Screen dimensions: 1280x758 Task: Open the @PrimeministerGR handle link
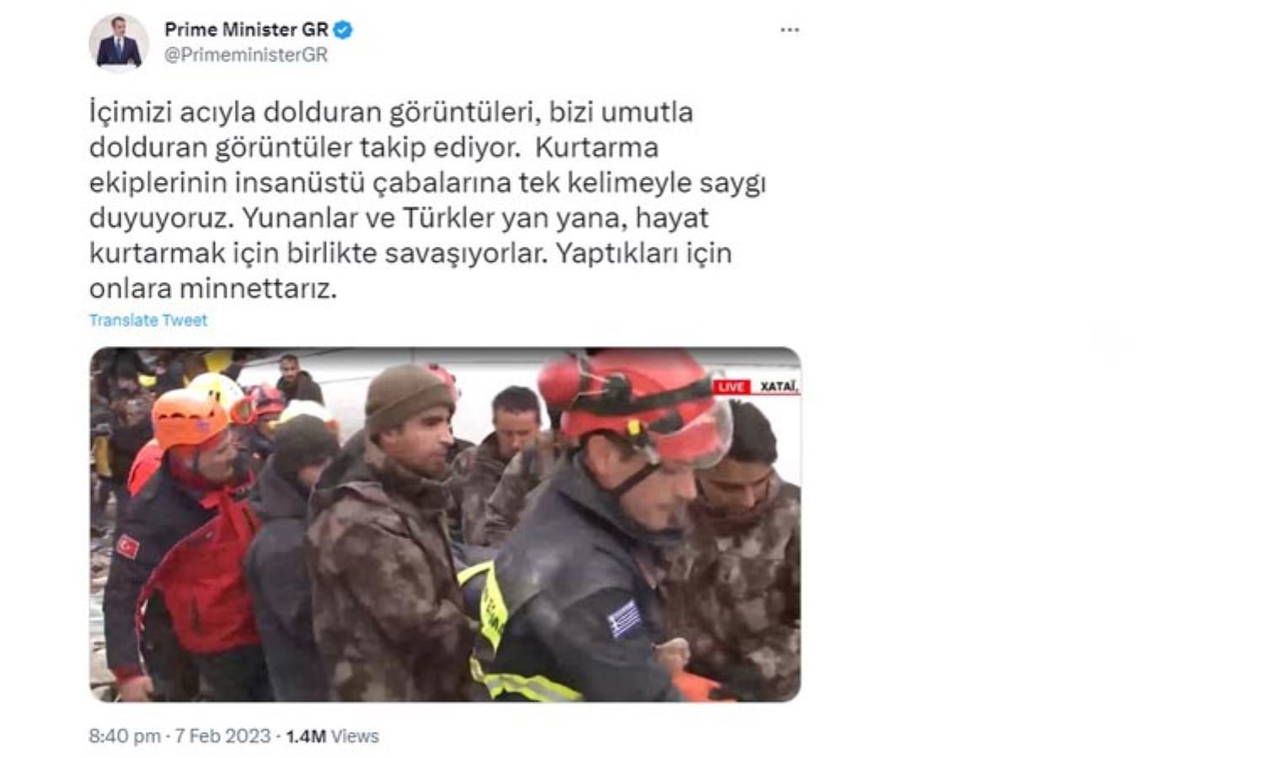(245, 55)
